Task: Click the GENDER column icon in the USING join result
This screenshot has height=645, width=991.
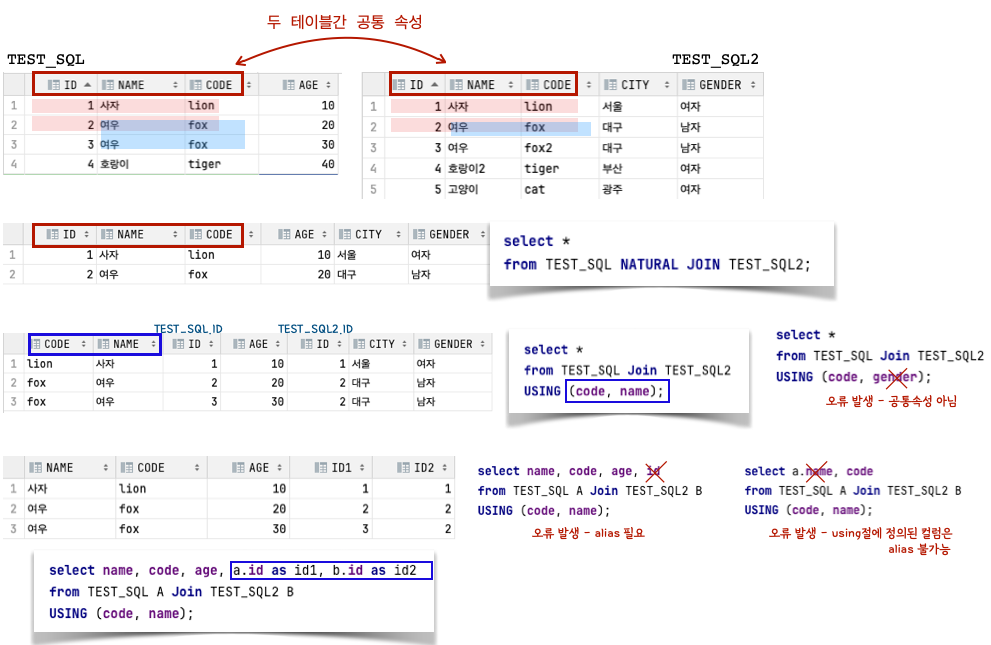Action: [x=424, y=344]
